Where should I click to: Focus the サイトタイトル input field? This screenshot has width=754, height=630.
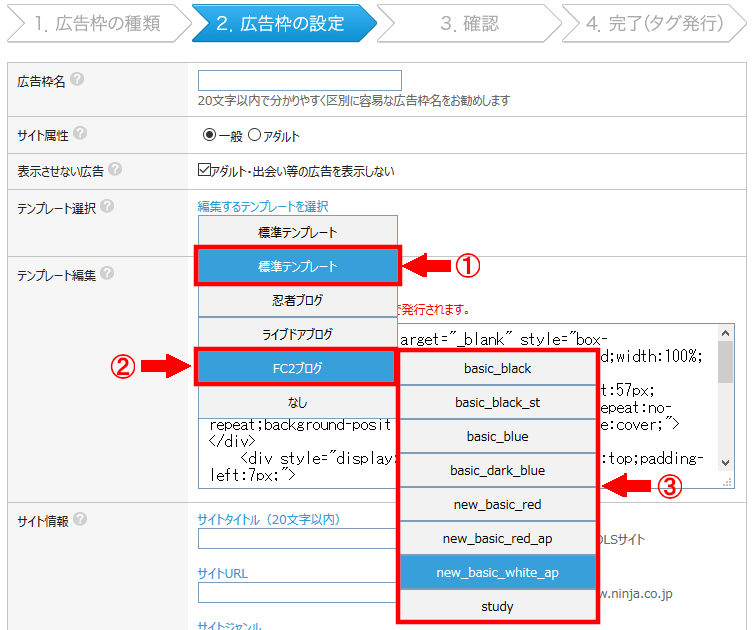(297, 539)
